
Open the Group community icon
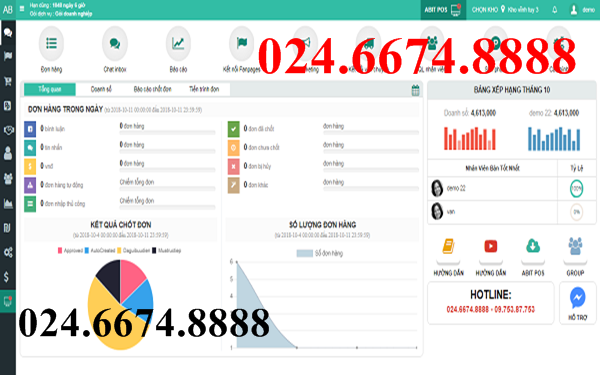click(x=575, y=246)
